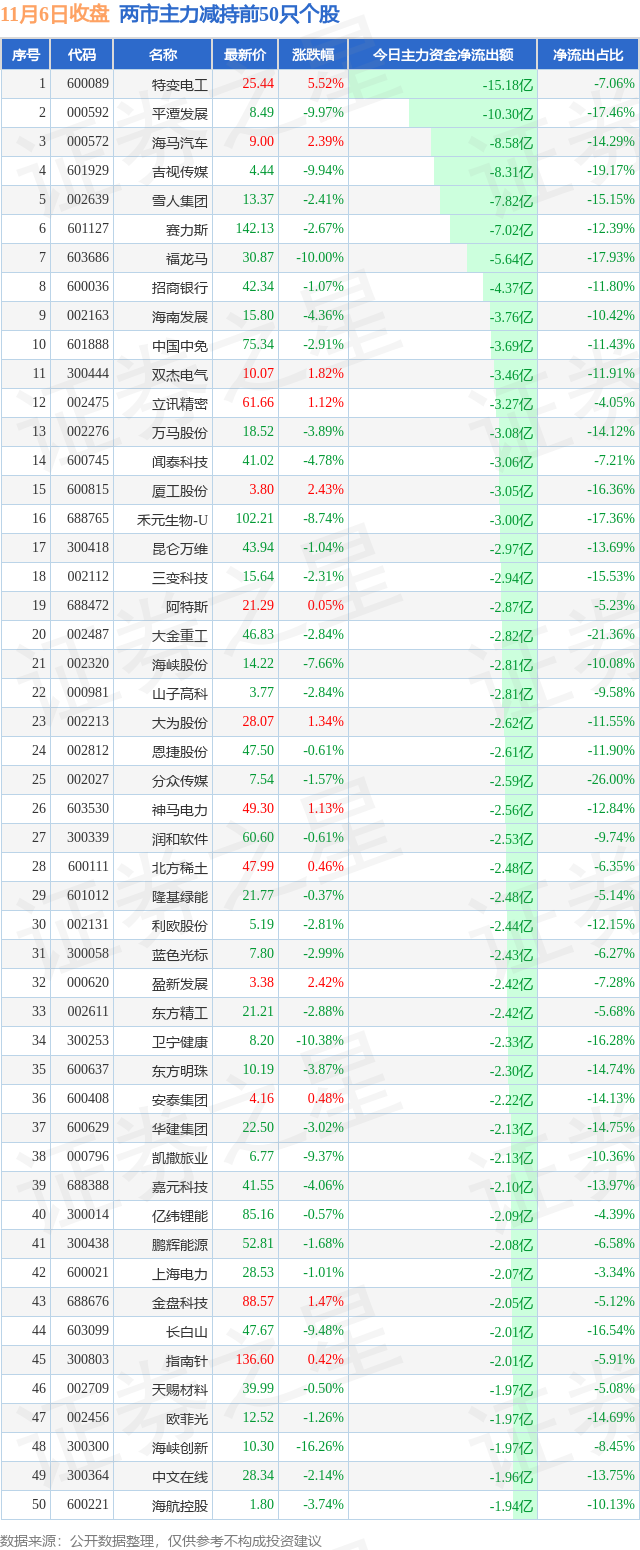
Task: Click the 净流出占比 column header
Action: pos(588,55)
